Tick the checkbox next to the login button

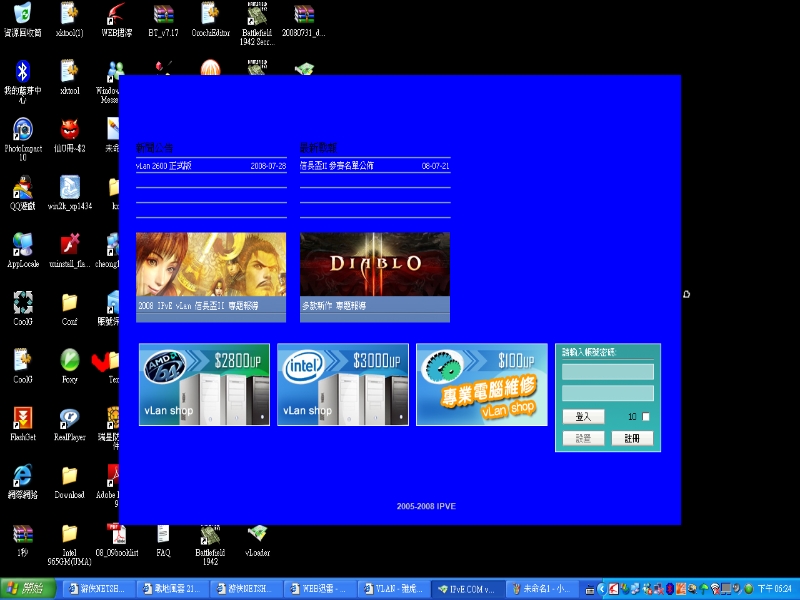click(x=646, y=417)
